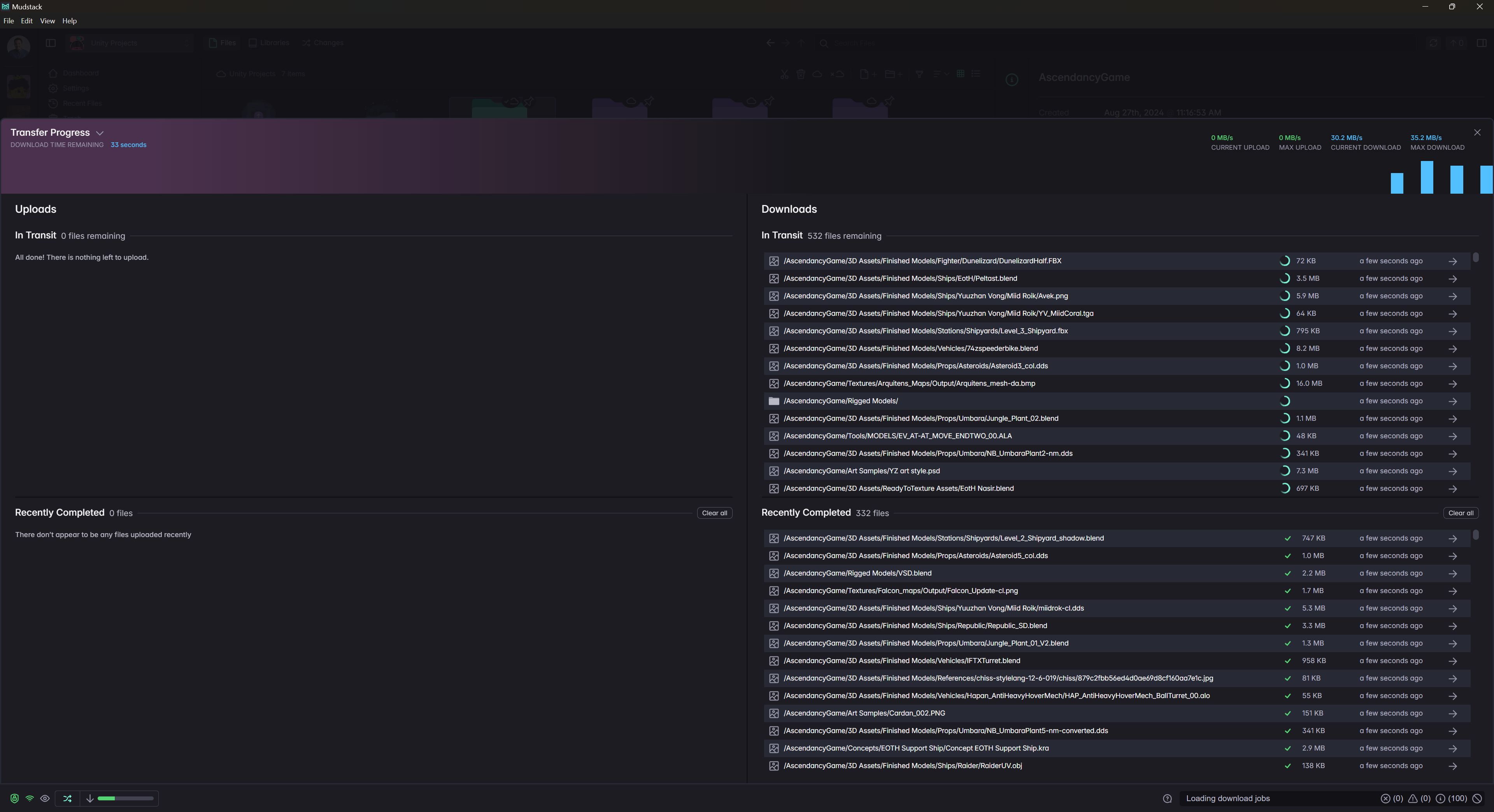The height and width of the screenshot is (812, 1494).
Task: Select the Asteroid5_col.dds completed row
Action: point(1117,556)
